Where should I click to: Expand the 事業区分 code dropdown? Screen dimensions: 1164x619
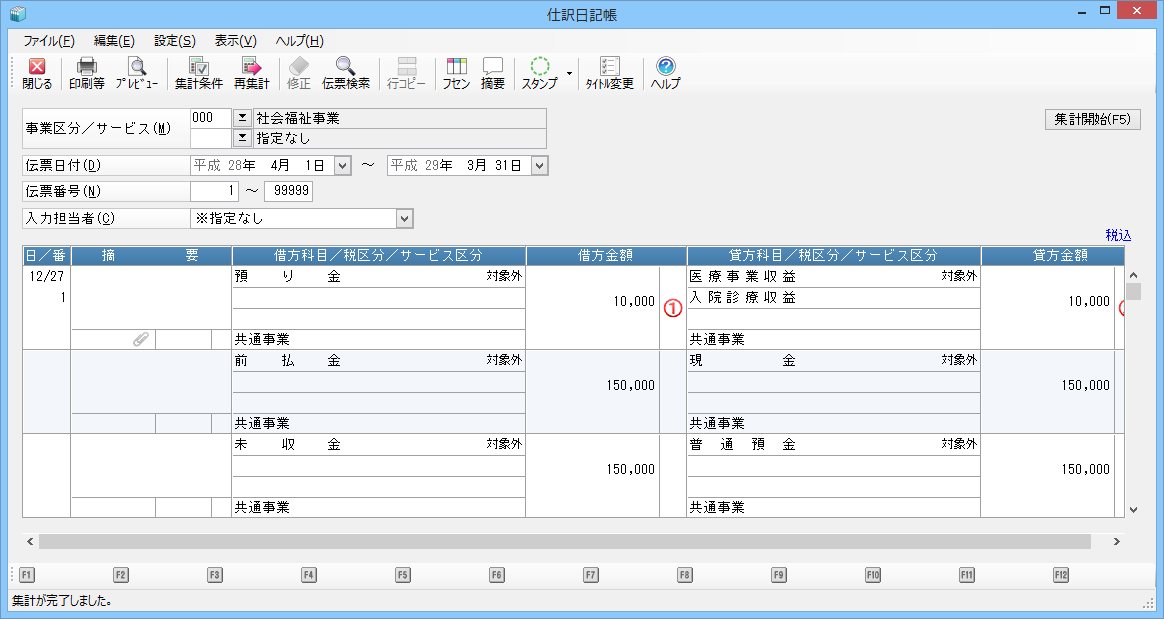(242, 118)
